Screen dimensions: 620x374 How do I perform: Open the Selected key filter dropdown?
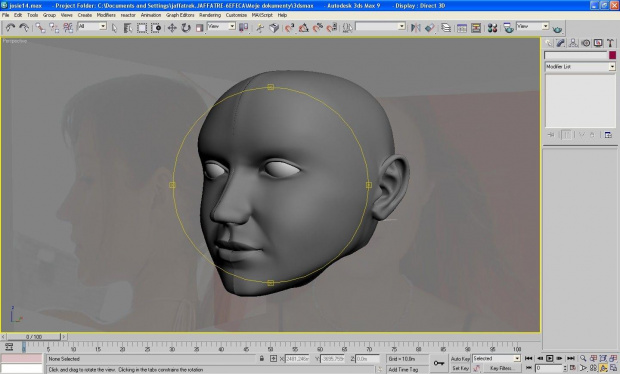tap(497, 359)
